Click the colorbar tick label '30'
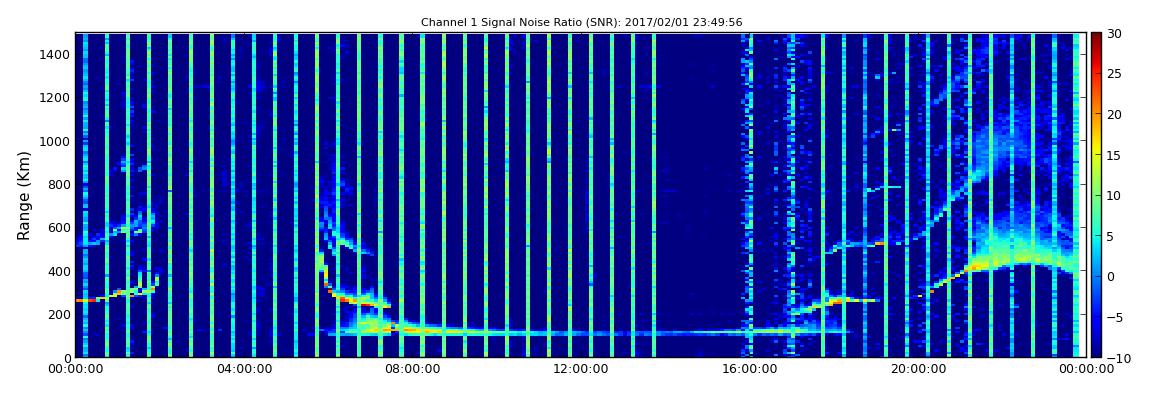1150x407 pixels. pos(1114,34)
